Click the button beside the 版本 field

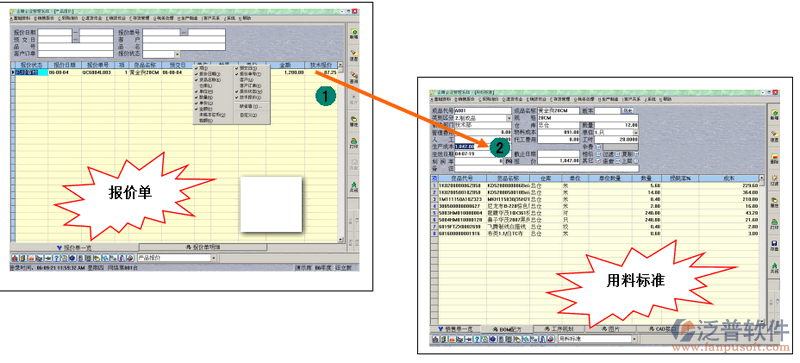[x=627, y=110]
